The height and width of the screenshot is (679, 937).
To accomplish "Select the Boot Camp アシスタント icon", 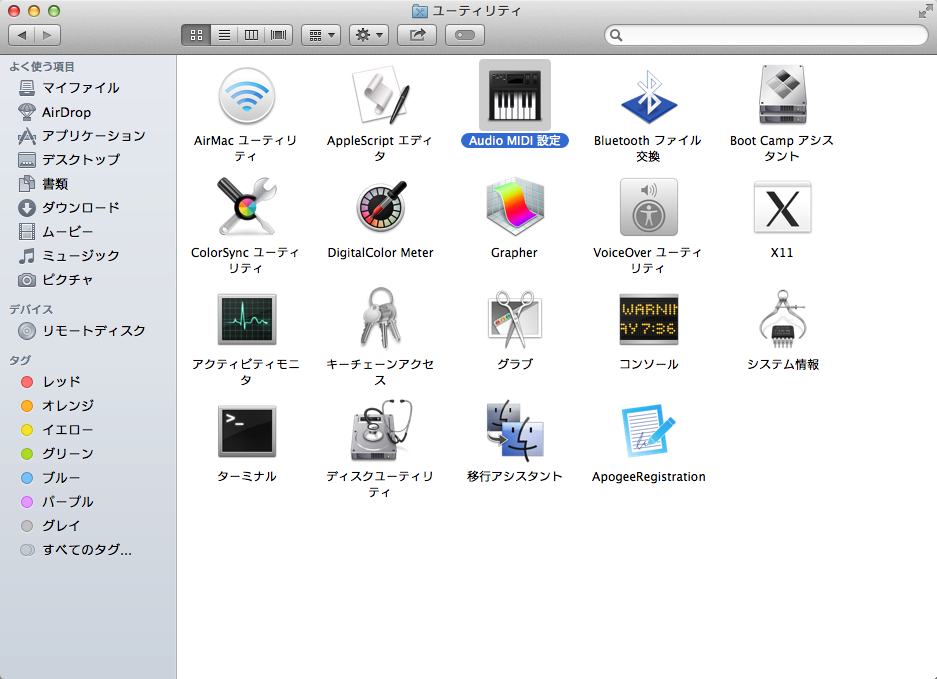I will point(782,95).
